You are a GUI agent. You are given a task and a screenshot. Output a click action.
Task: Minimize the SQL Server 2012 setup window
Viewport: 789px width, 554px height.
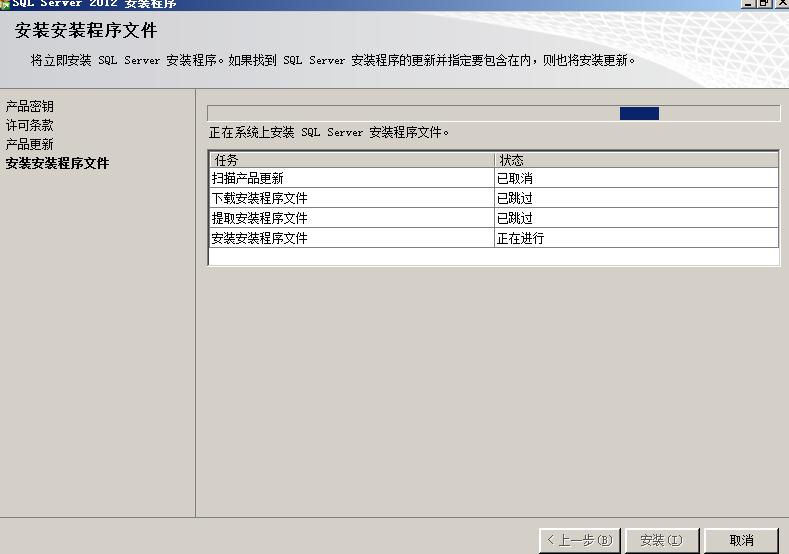coord(747,3)
